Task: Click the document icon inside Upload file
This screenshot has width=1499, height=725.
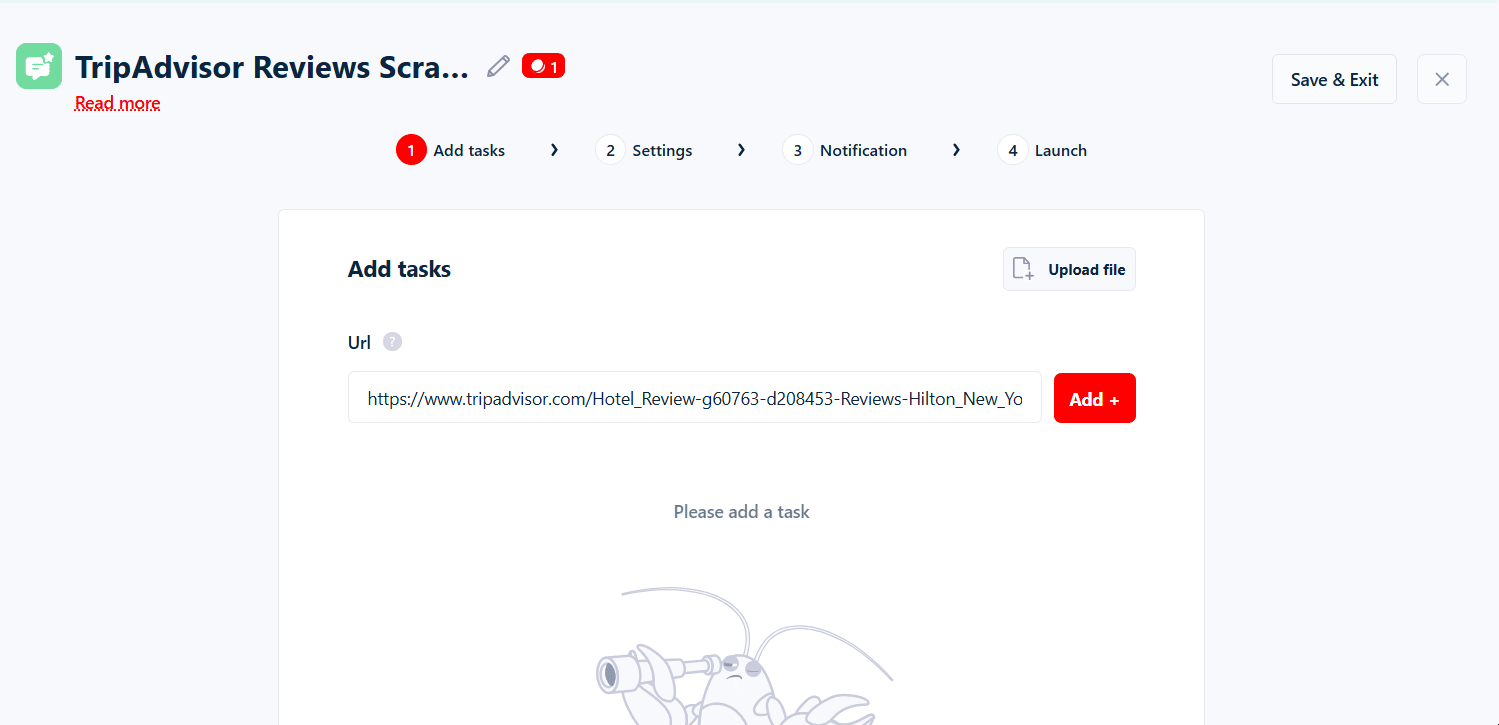Action: point(1022,268)
